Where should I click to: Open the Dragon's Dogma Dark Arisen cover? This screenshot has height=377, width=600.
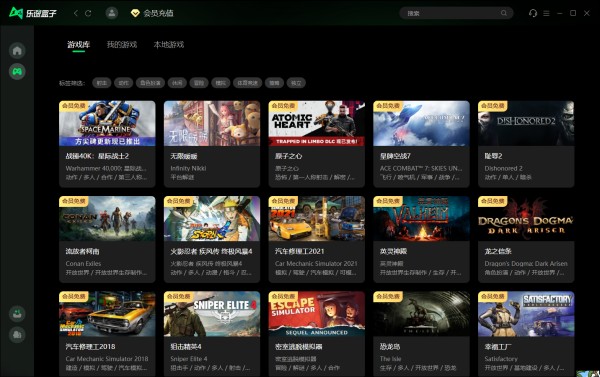coord(526,219)
